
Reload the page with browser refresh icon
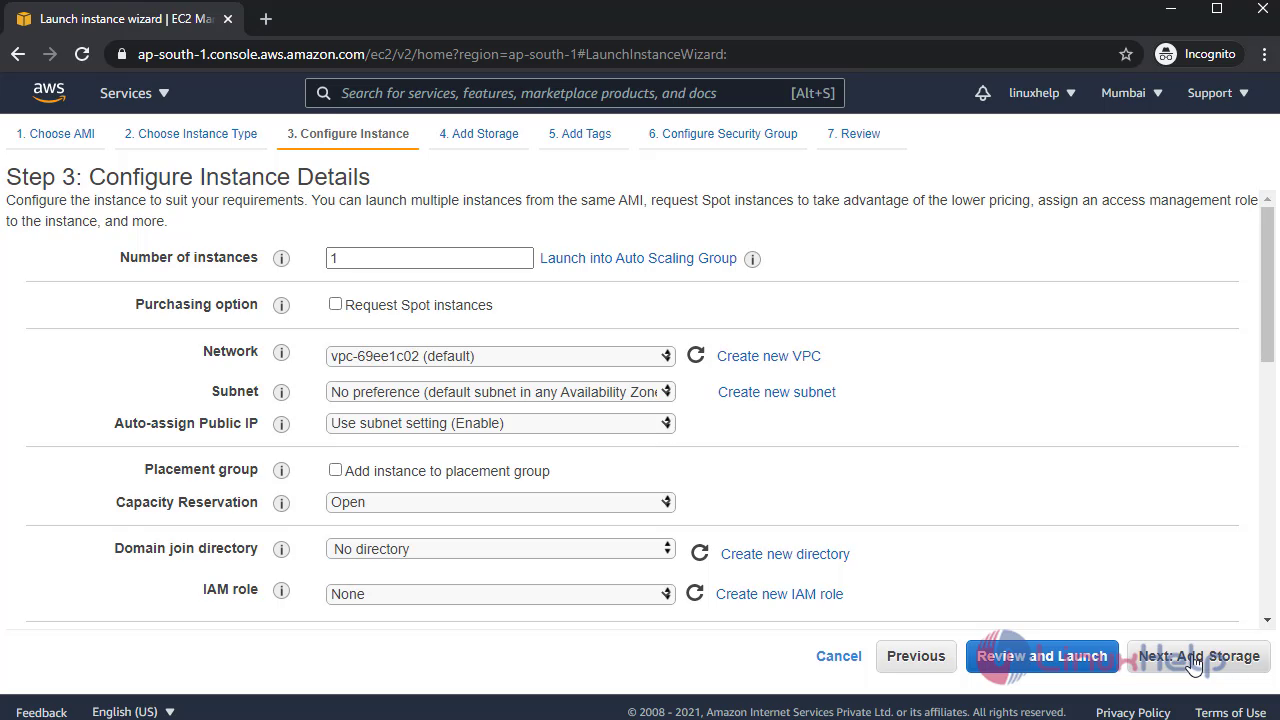coord(82,54)
